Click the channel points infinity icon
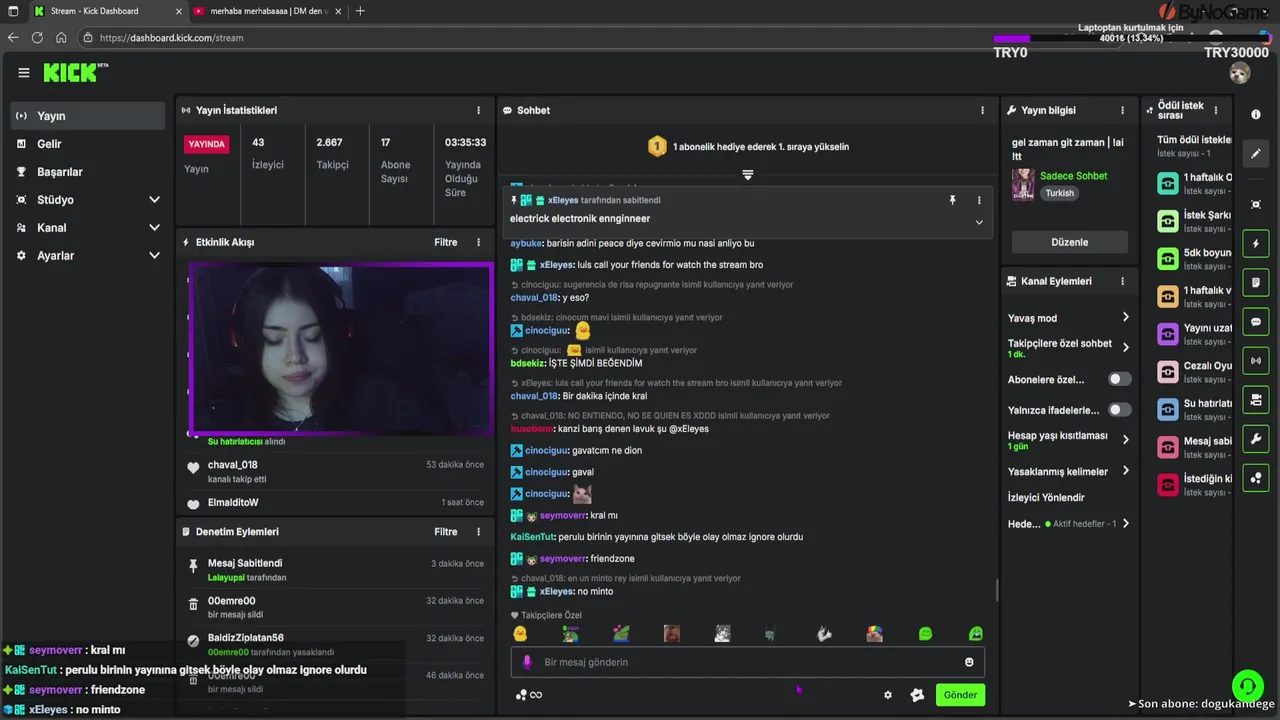This screenshot has height=720, width=1280. click(529, 695)
